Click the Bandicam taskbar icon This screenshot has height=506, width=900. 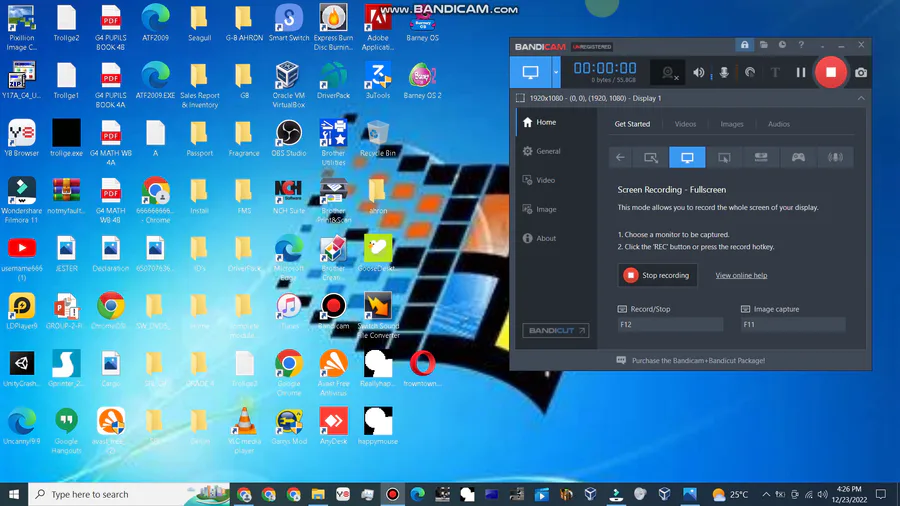click(x=393, y=494)
